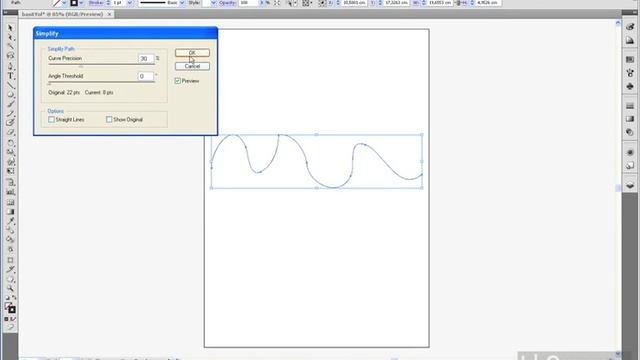Adjust the Curve Precision slider
This screenshot has width=640, height=360.
(80, 65)
